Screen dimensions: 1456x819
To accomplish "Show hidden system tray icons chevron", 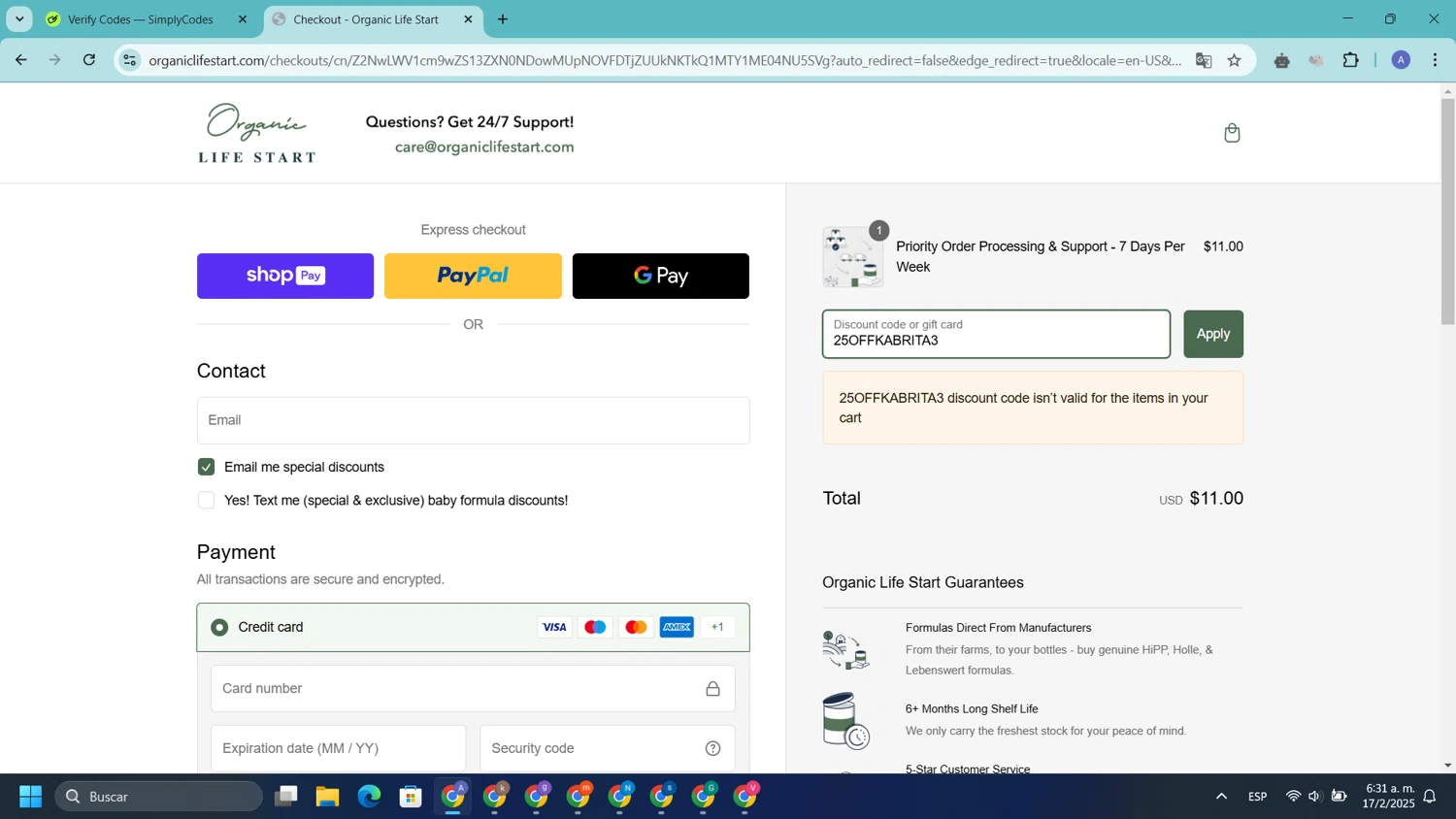I will tap(1221, 797).
